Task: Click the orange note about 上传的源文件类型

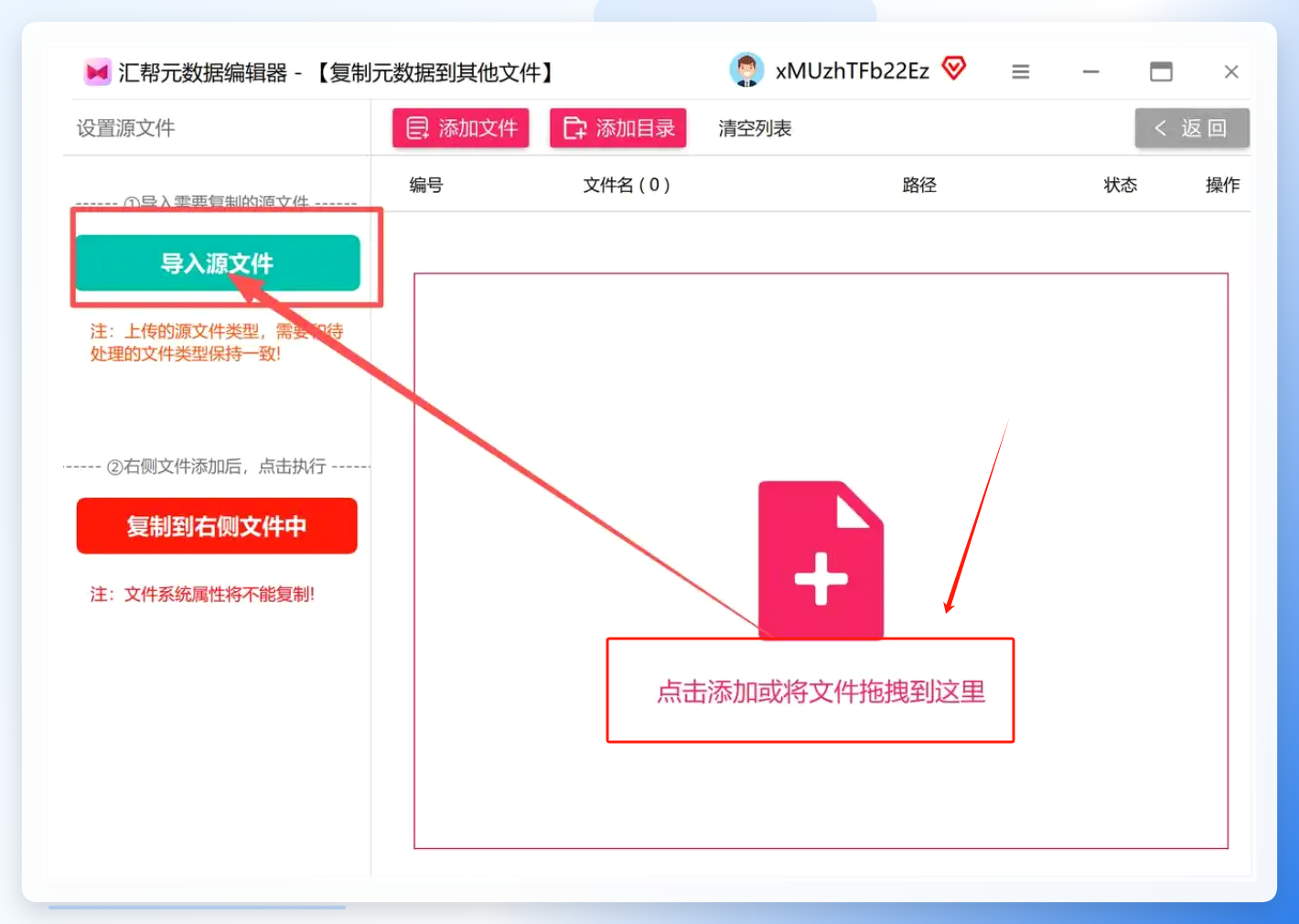Action: [217, 342]
